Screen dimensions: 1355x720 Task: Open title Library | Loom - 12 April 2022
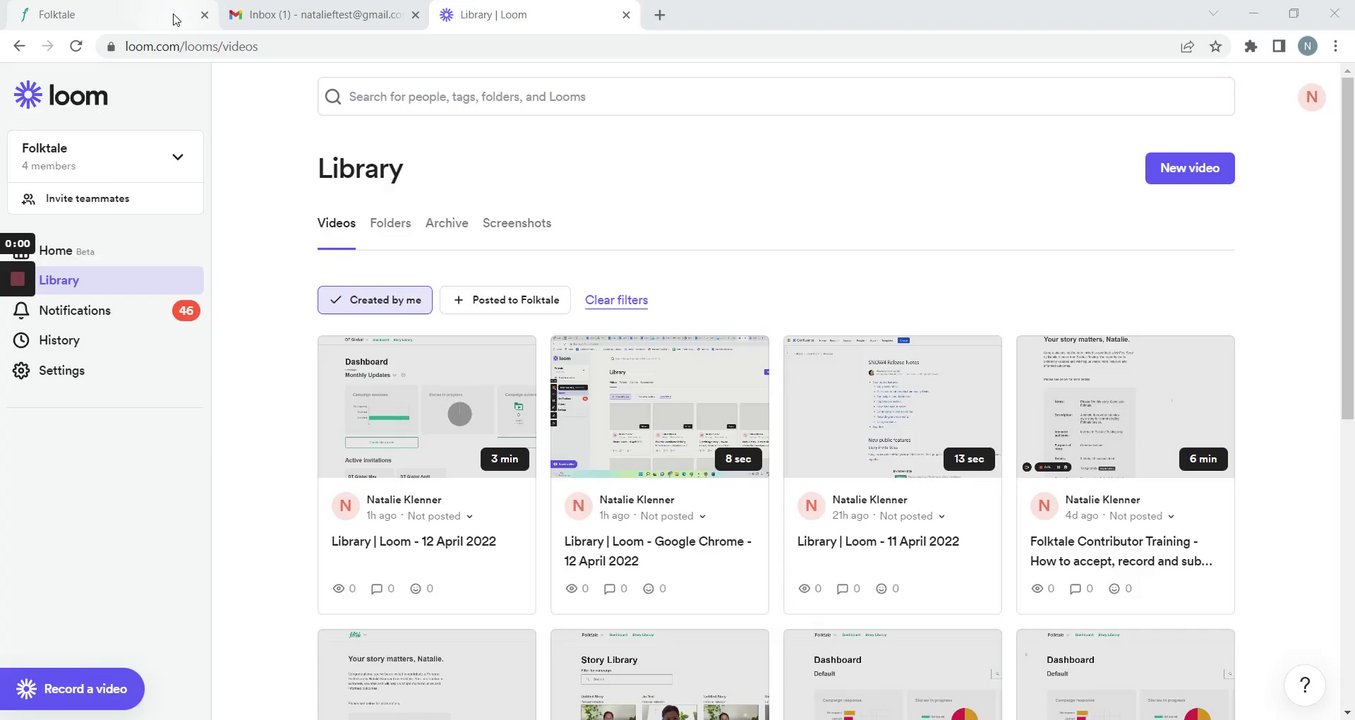tap(414, 541)
